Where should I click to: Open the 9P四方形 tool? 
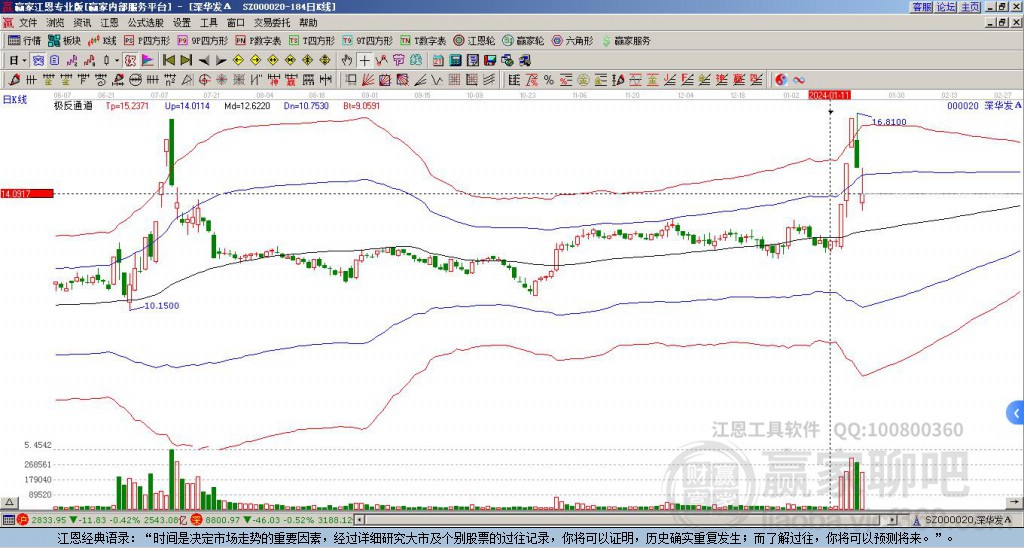202,40
